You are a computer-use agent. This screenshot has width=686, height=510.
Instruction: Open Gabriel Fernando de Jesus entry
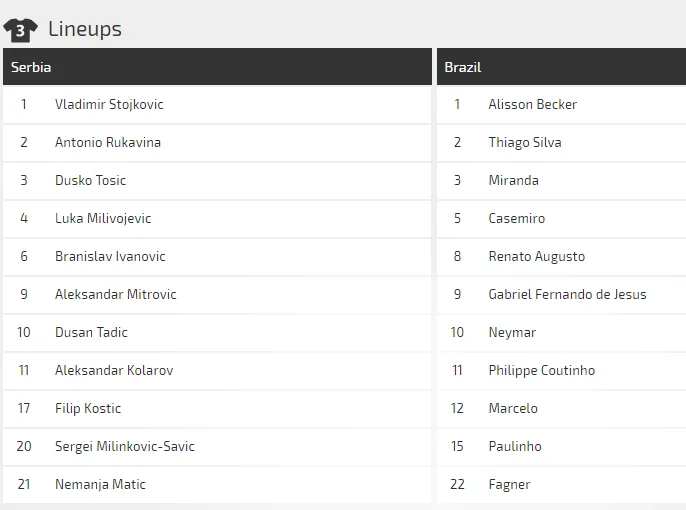(x=567, y=294)
